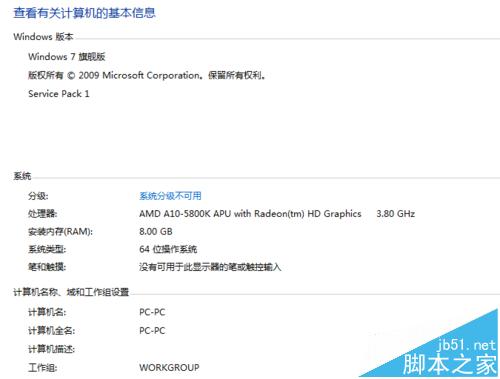Select the Service Pack 1 text
The width and height of the screenshot is (500, 379).
tap(59, 94)
